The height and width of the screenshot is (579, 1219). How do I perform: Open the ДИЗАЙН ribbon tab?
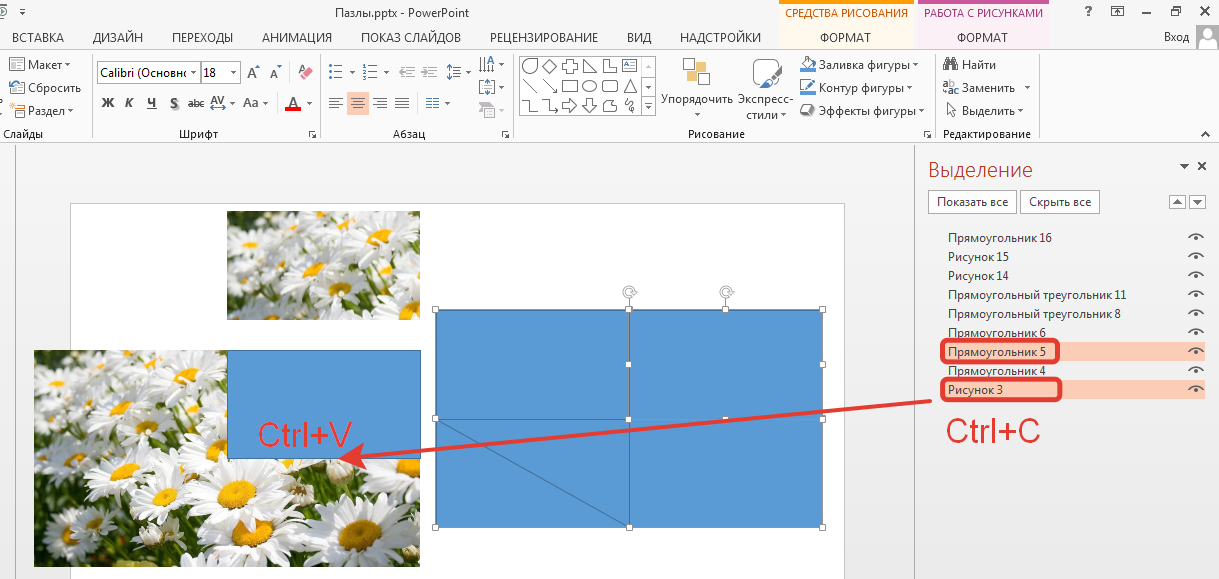[117, 38]
